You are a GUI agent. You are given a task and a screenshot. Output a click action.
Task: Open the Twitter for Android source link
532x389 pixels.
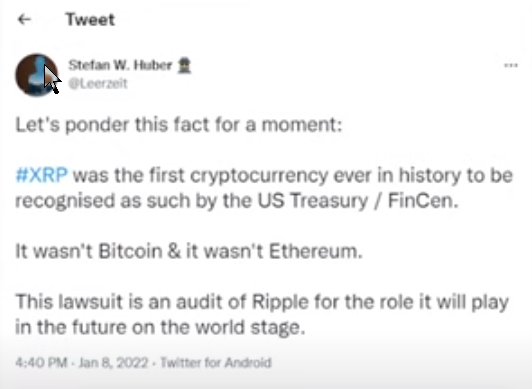216,363
